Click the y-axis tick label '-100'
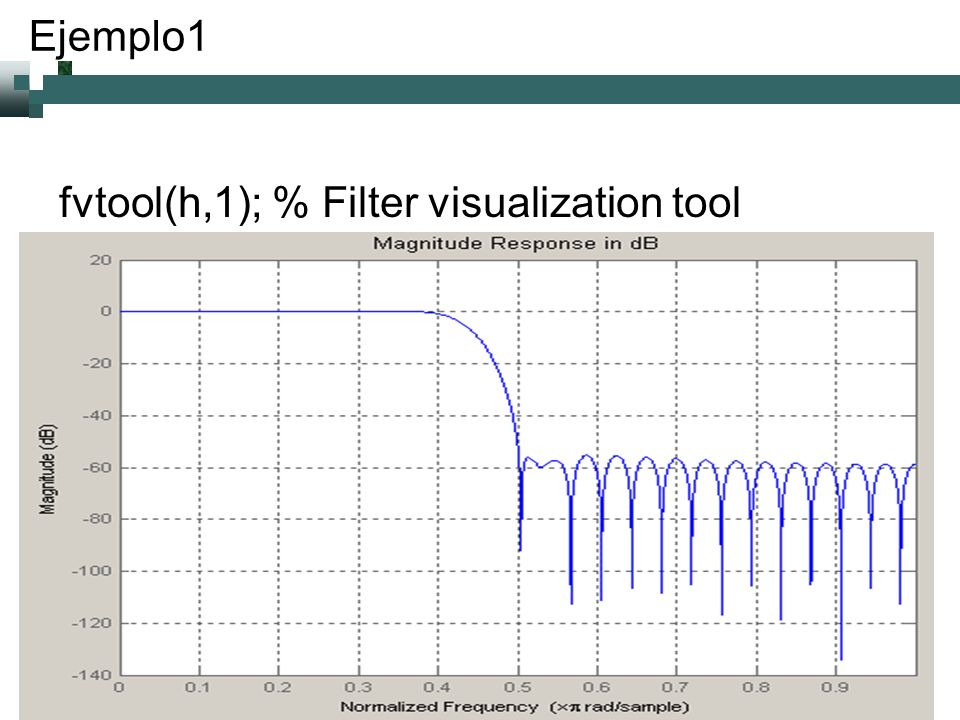The image size is (960, 720). (x=92, y=571)
